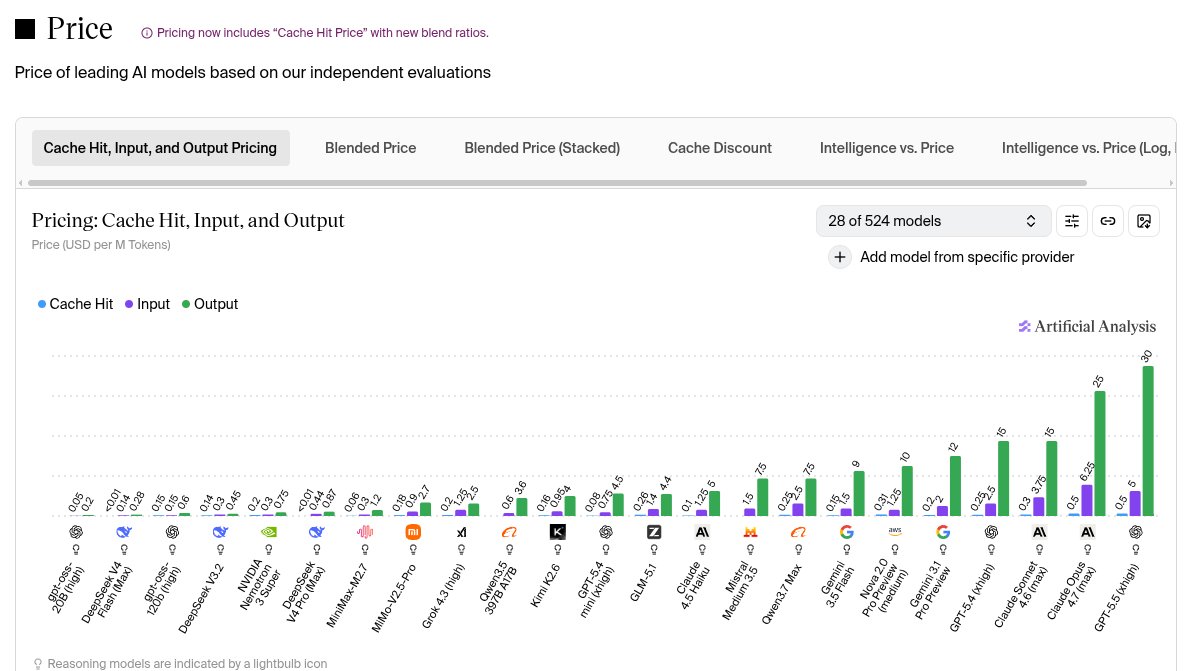Click the Qwen3.5 397B A17B Alibaba logo
1188x671 pixels.
click(509, 532)
